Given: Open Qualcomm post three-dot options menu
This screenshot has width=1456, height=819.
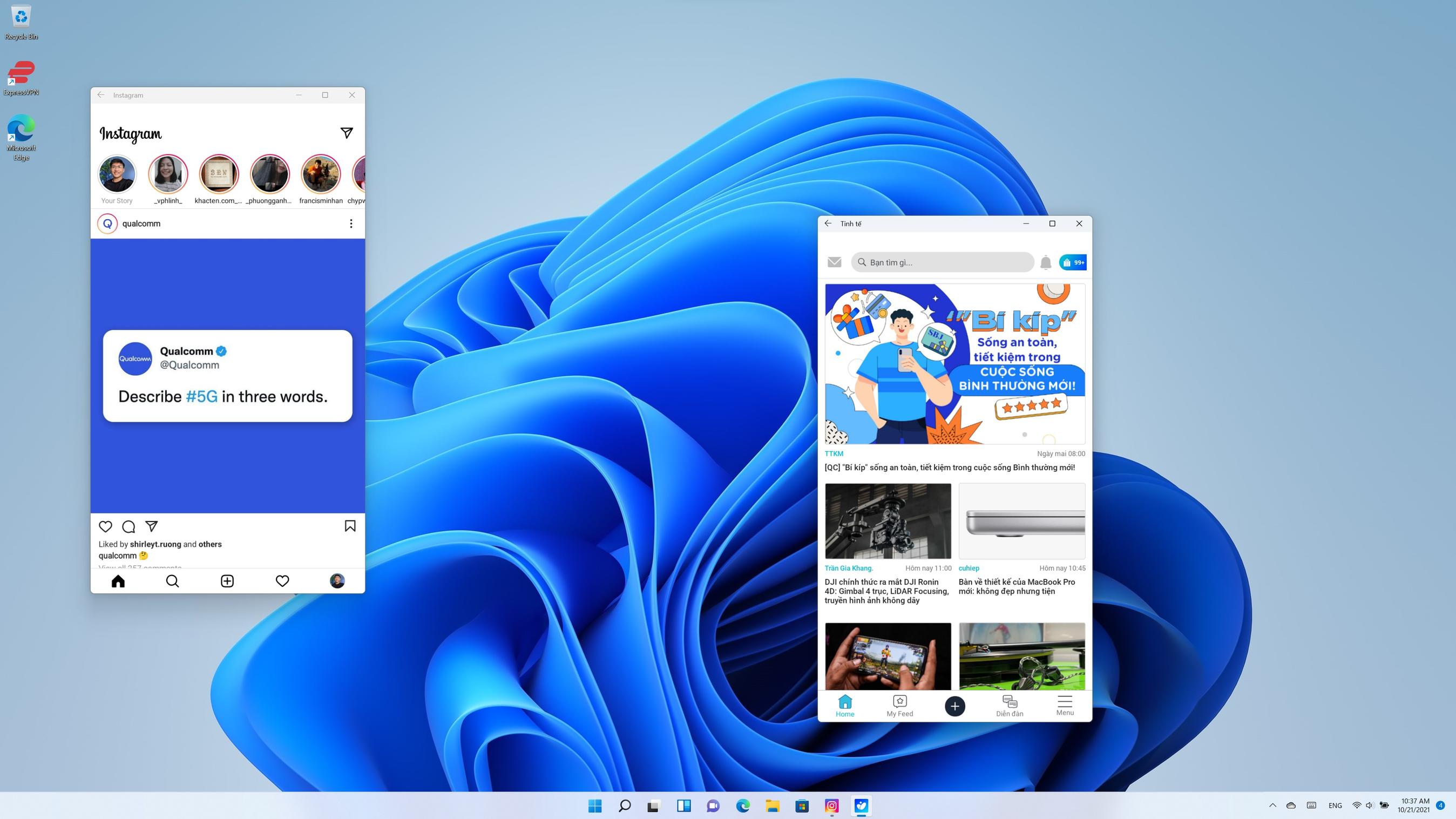Looking at the screenshot, I should 351,224.
